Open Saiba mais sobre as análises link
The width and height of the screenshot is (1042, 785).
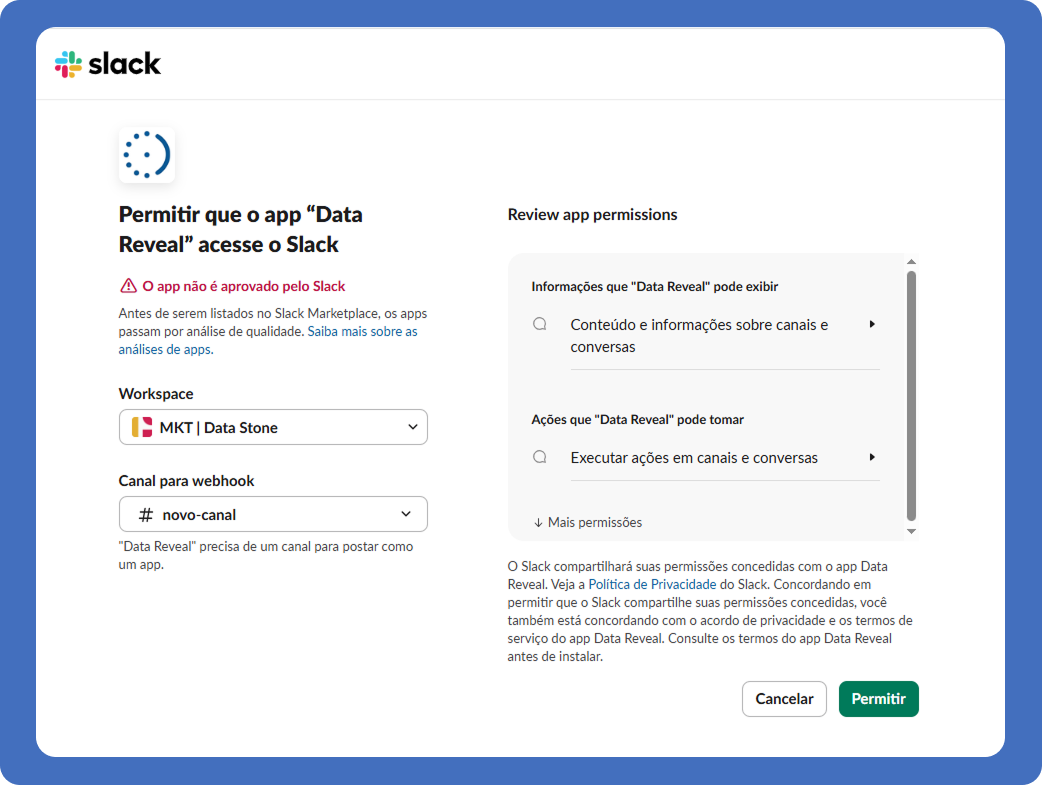tap(362, 331)
